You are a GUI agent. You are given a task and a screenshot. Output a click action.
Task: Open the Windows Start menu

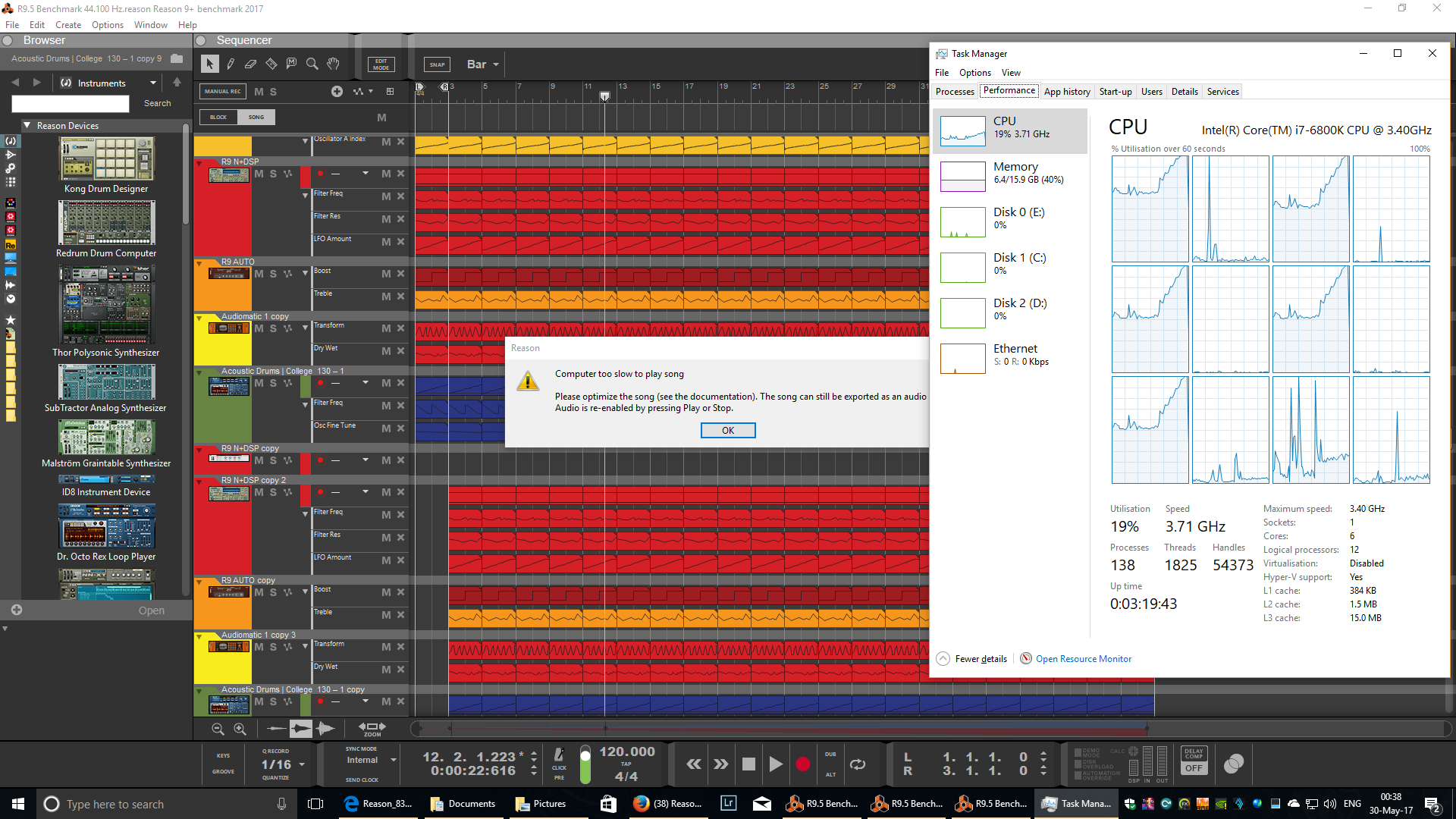coord(18,804)
